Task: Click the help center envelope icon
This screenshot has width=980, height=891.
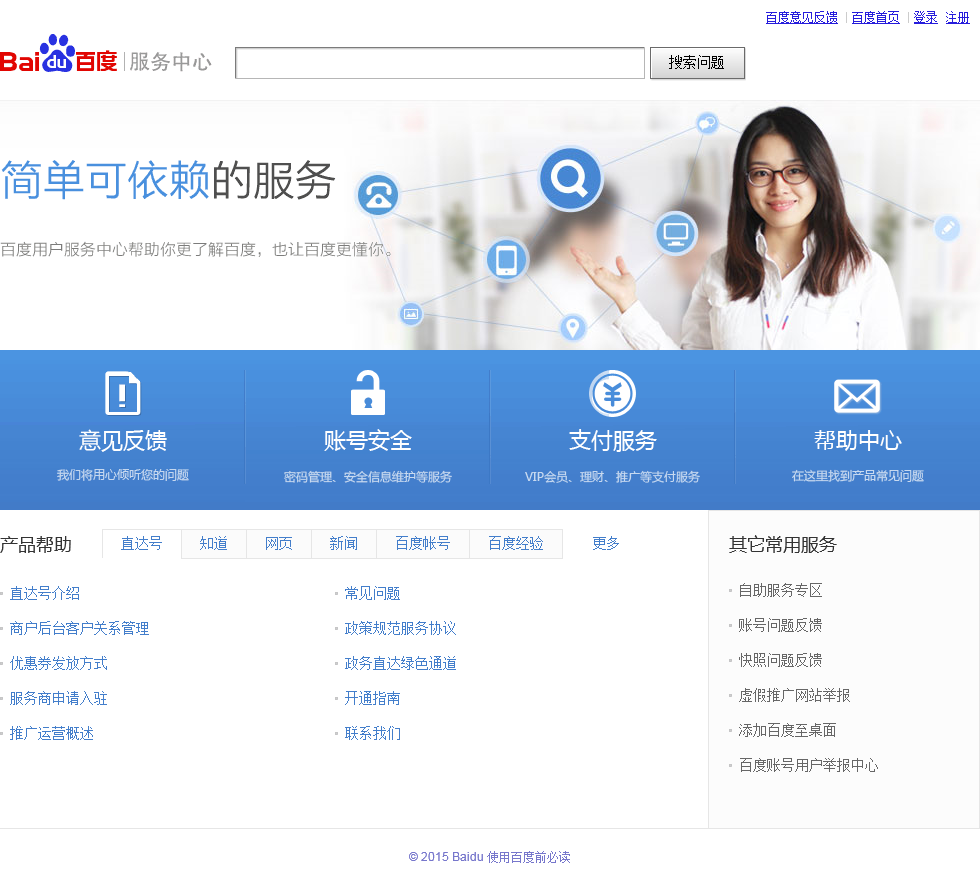Action: pos(857,396)
